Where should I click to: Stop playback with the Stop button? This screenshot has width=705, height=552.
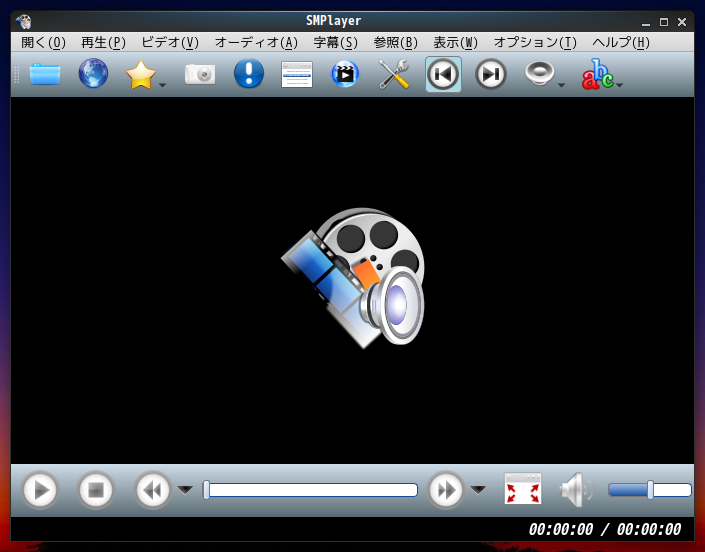[x=96, y=490]
